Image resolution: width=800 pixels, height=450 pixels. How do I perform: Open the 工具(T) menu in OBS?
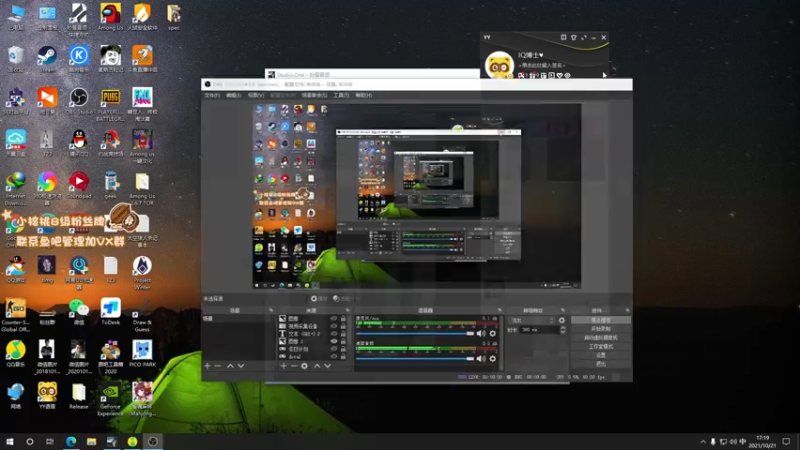click(341, 95)
